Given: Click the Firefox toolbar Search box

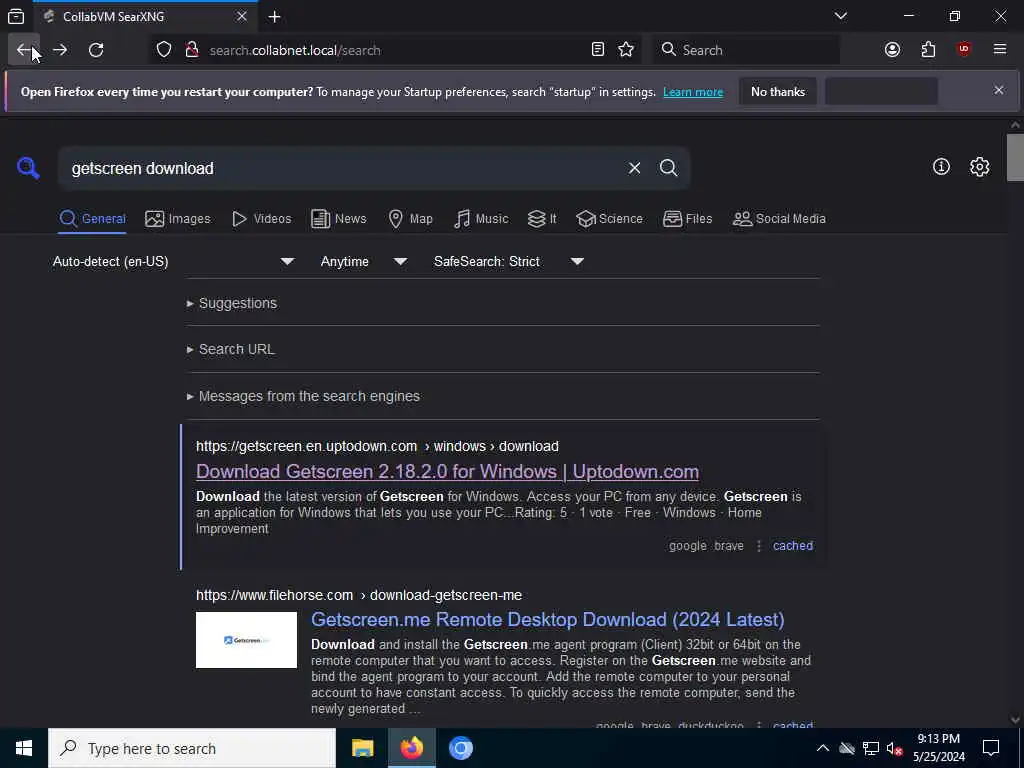Looking at the screenshot, I should click(x=745, y=50).
